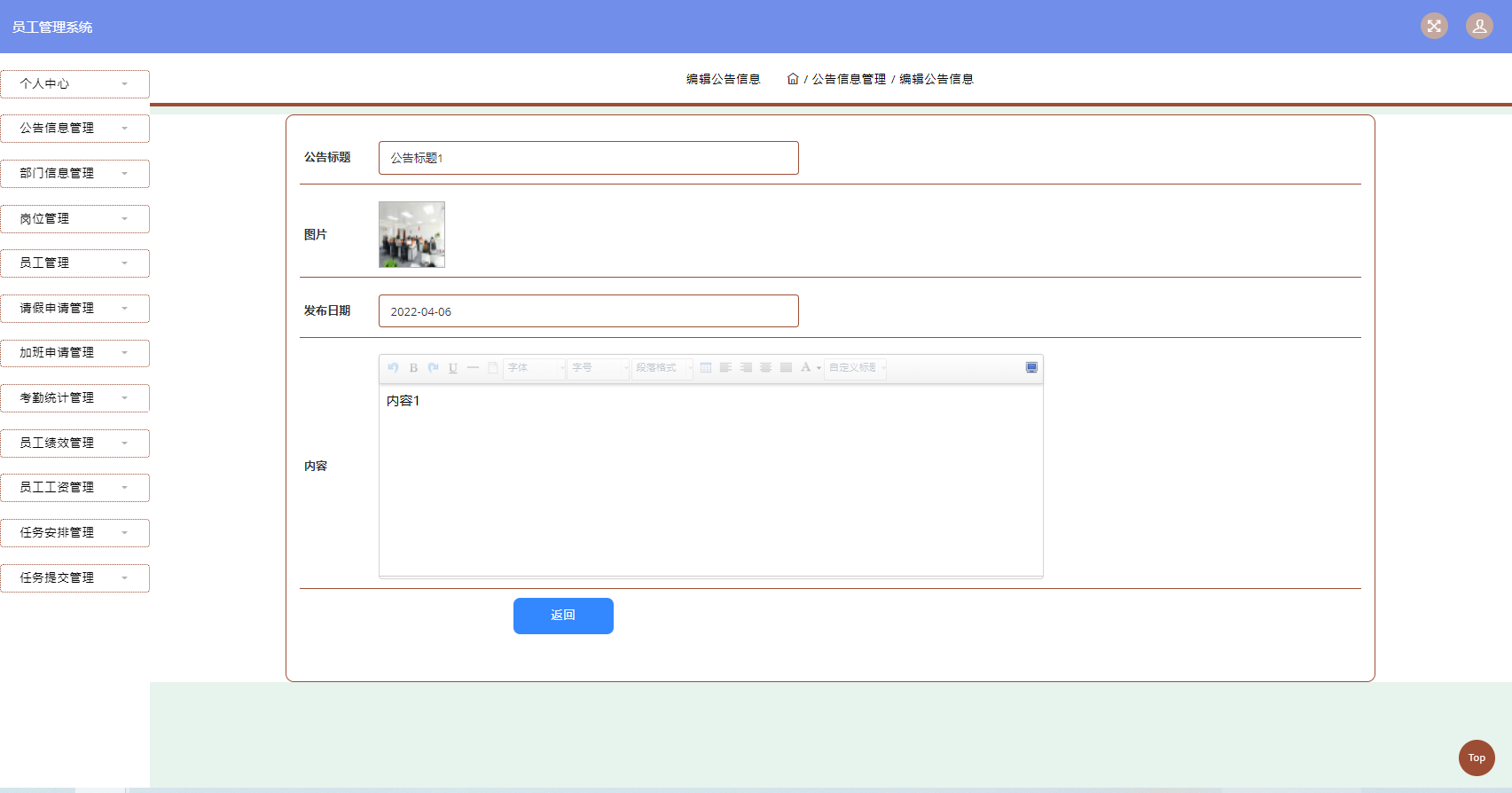
Task: Click the announcement image thumbnail
Action: (x=411, y=234)
